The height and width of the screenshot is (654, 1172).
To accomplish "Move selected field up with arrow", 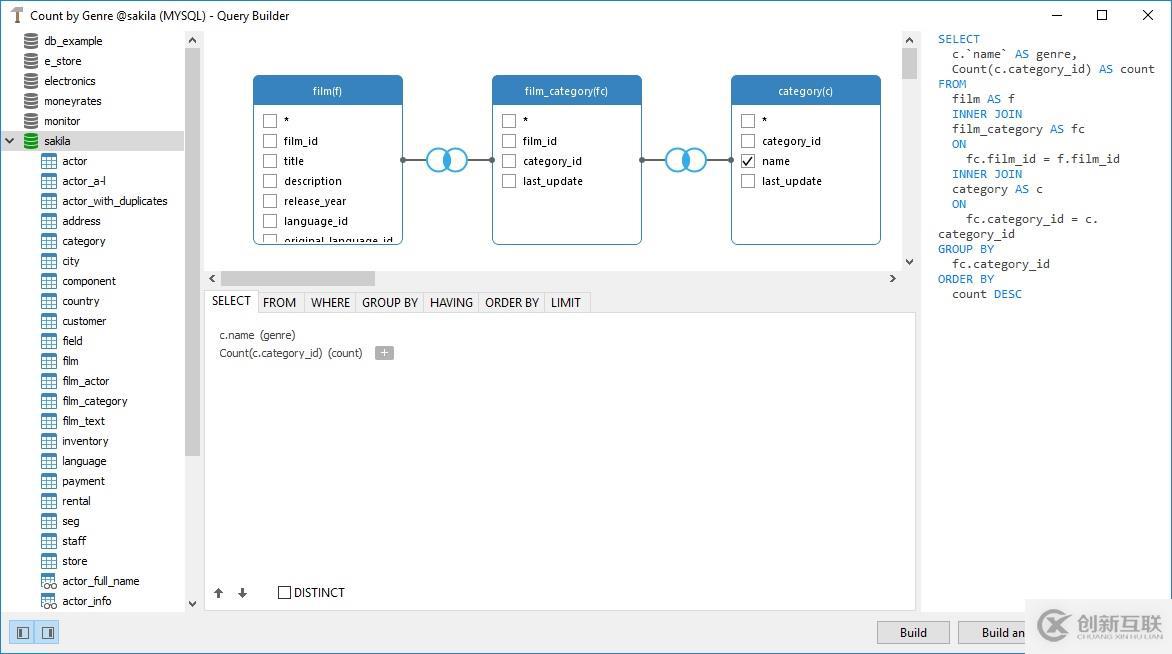I will [x=218, y=593].
